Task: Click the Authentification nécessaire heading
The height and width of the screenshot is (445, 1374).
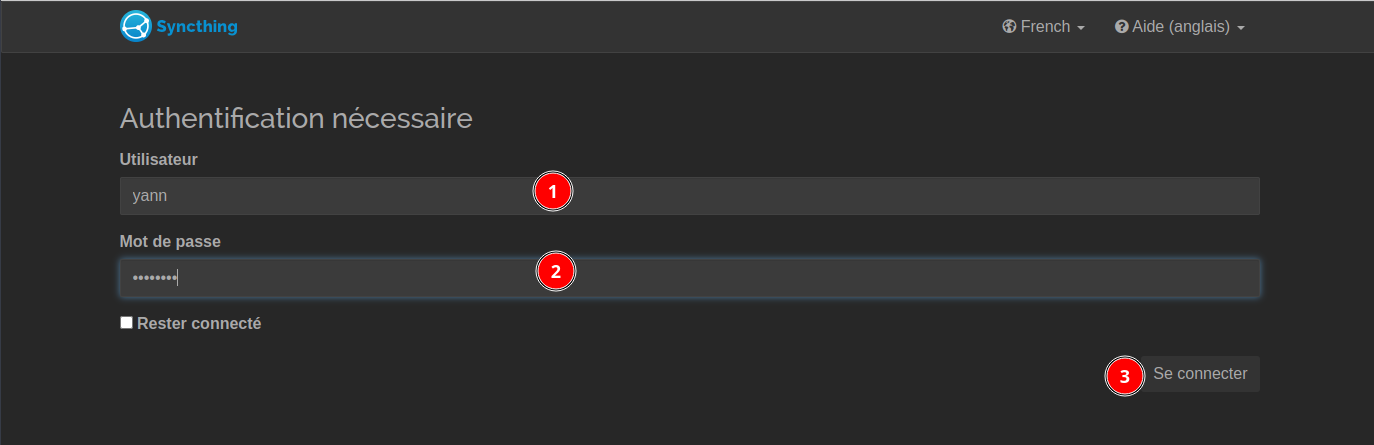Action: tap(296, 118)
